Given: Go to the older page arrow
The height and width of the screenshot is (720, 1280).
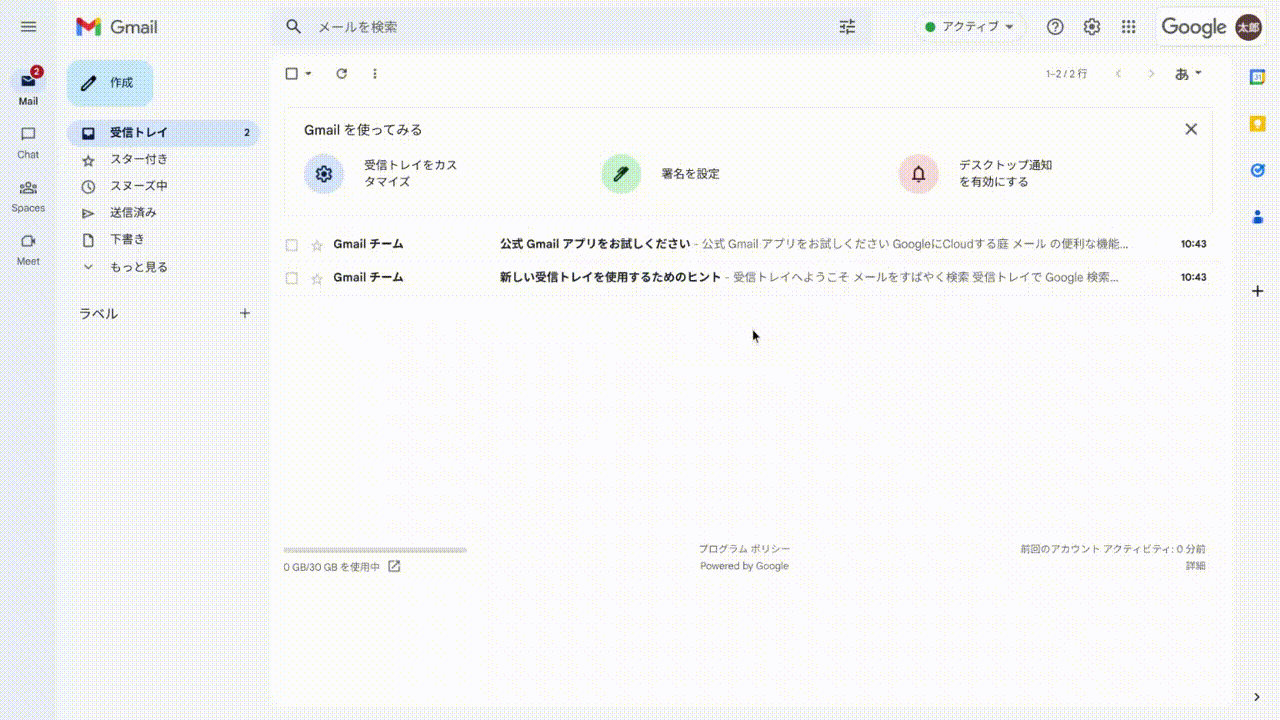Looking at the screenshot, I should (1151, 73).
